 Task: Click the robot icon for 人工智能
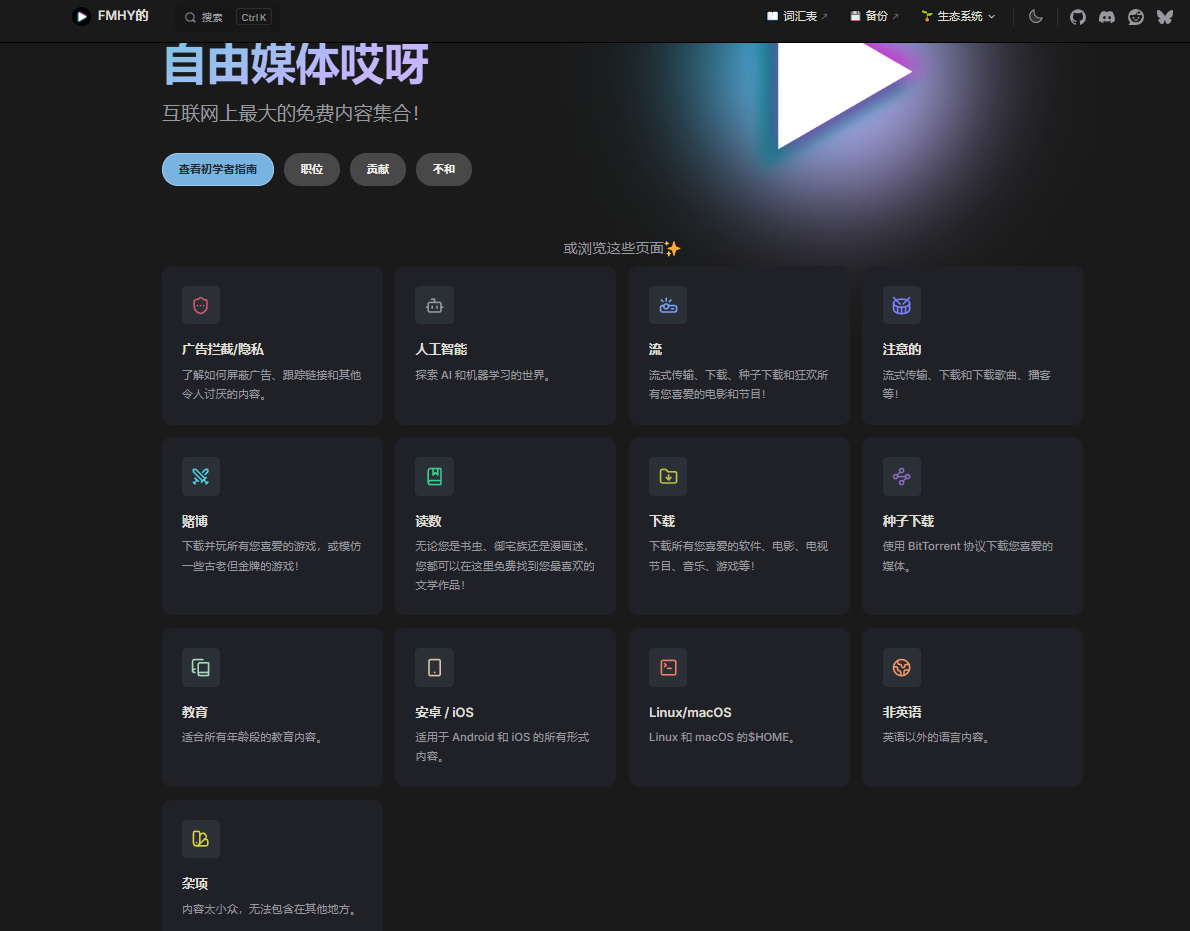pyautogui.click(x=434, y=305)
